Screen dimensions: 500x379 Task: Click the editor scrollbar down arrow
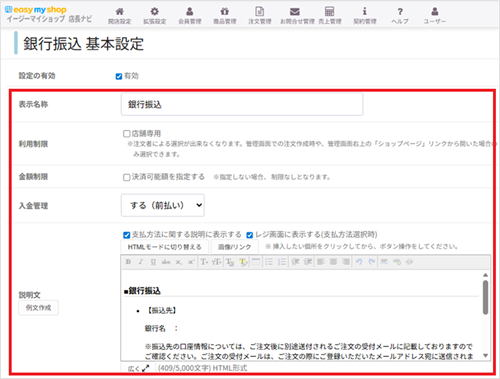point(485,355)
